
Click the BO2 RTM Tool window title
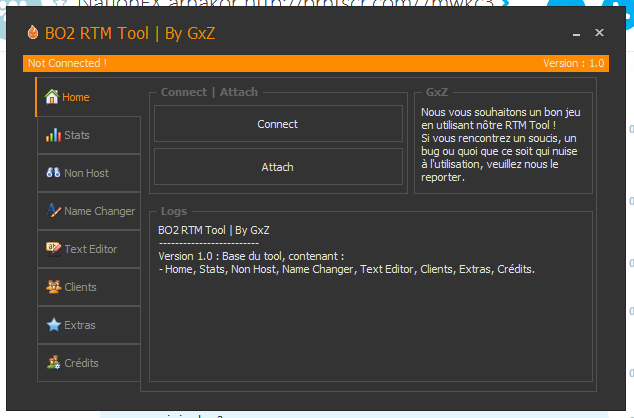[130, 33]
